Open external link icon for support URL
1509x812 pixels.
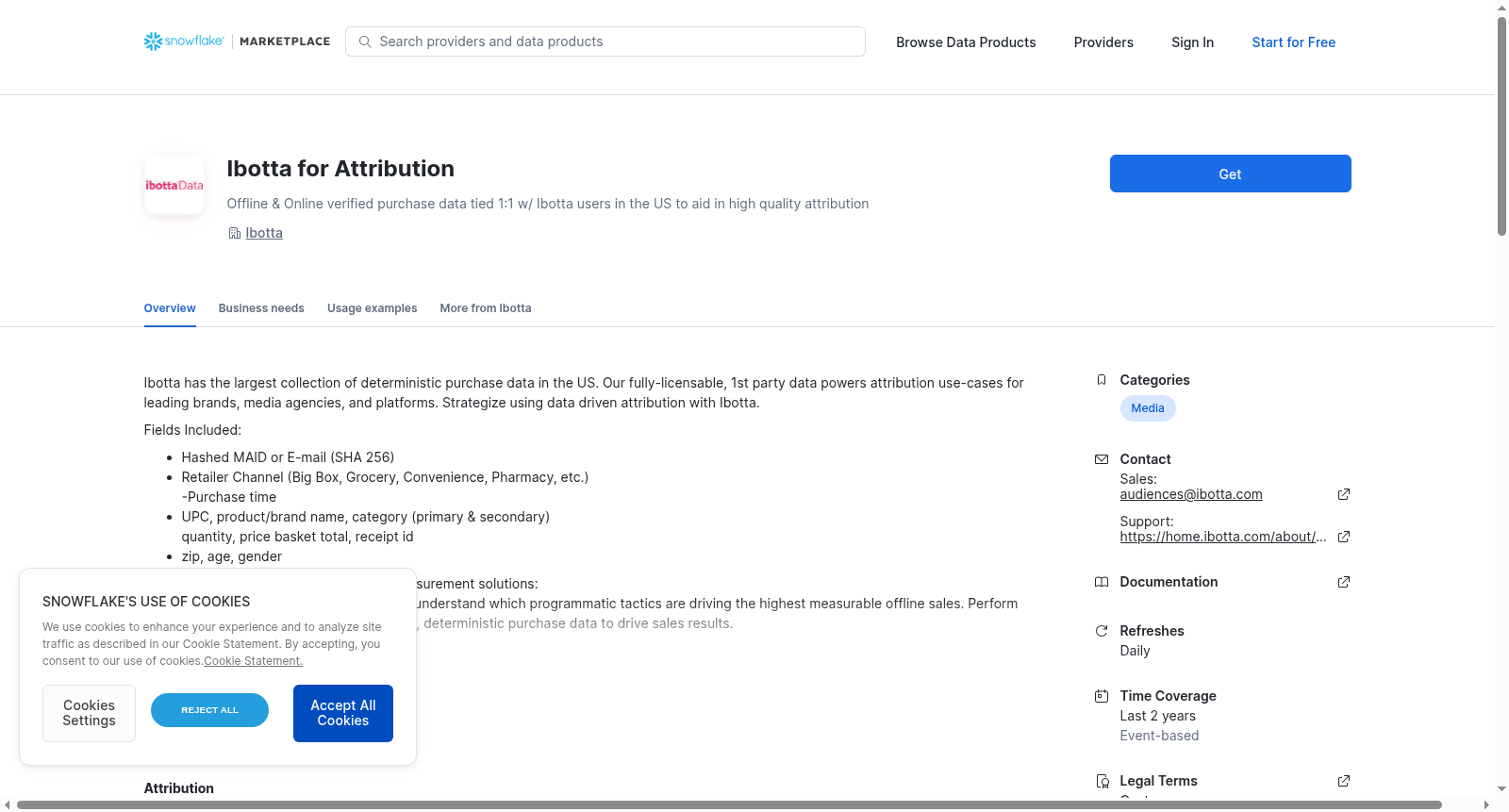[1344, 537]
